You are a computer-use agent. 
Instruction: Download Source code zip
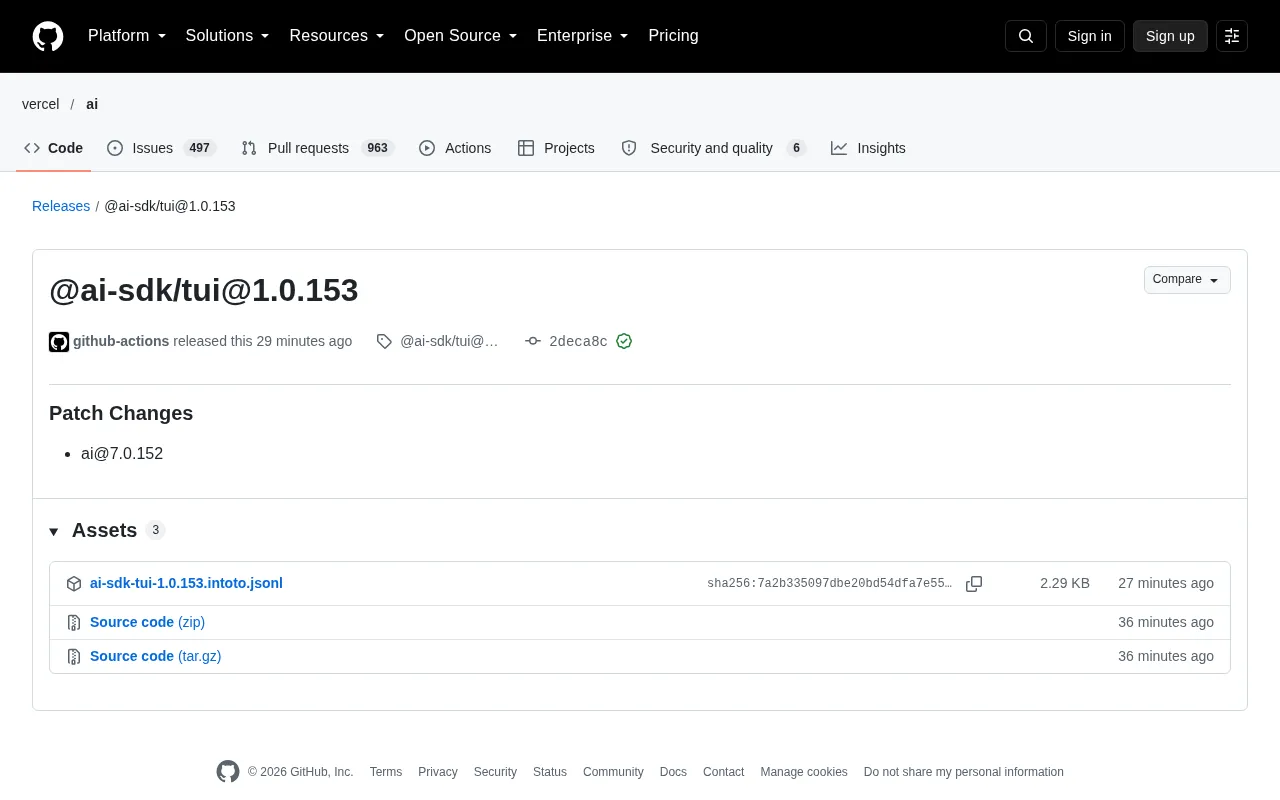point(147,622)
